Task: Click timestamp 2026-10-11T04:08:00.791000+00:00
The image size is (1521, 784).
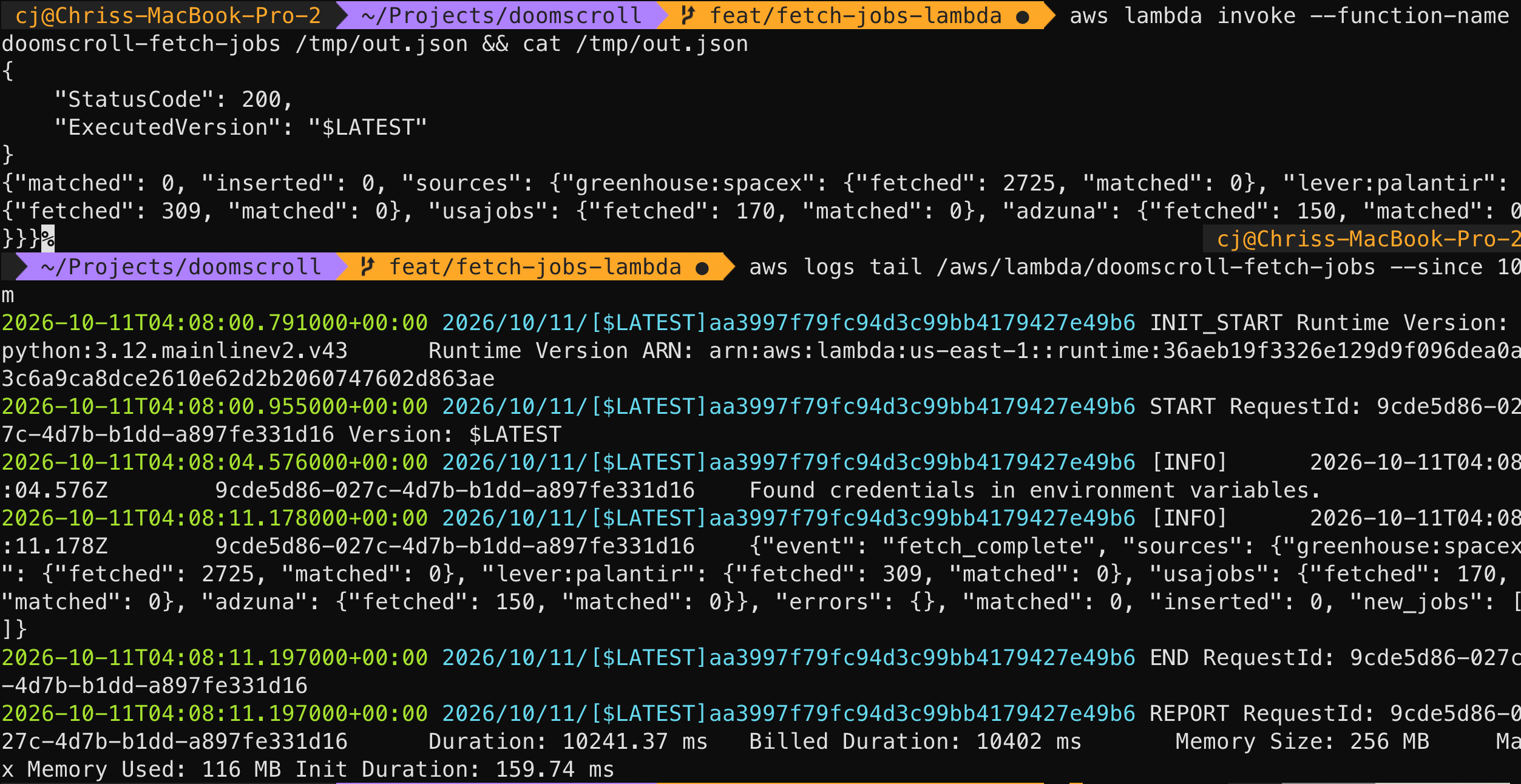Action: click(215, 322)
